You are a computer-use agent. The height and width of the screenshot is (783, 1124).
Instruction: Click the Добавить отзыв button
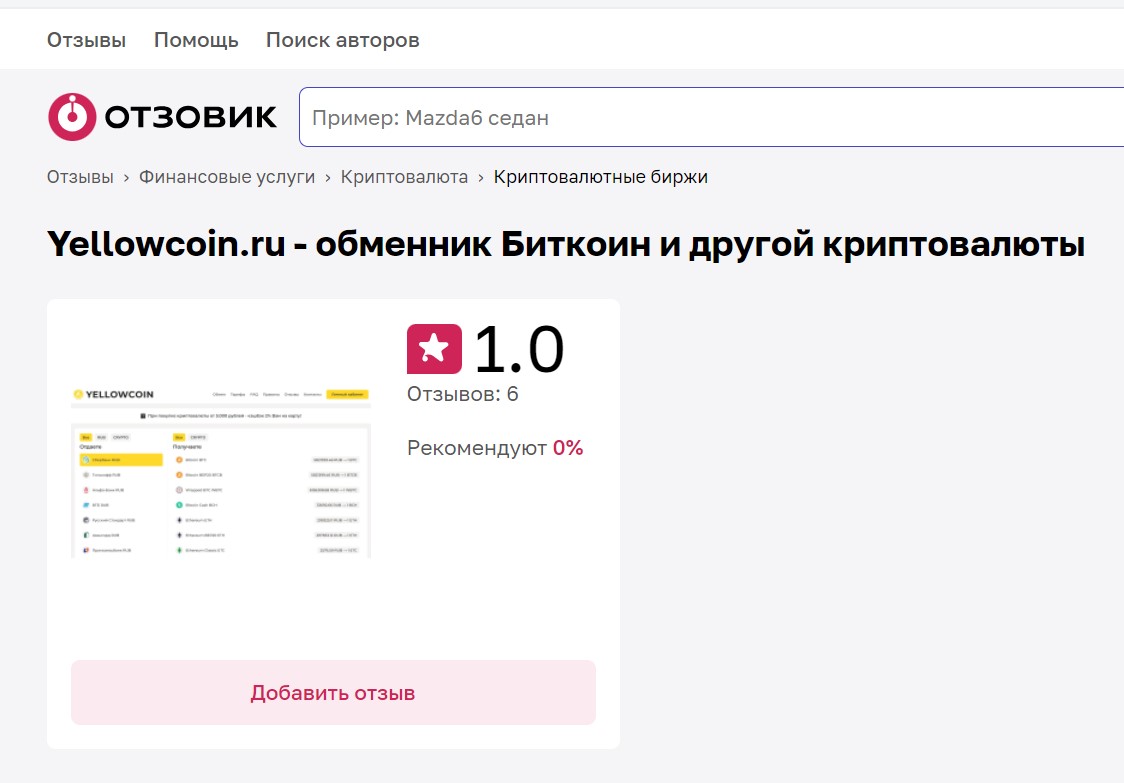pyautogui.click(x=333, y=693)
